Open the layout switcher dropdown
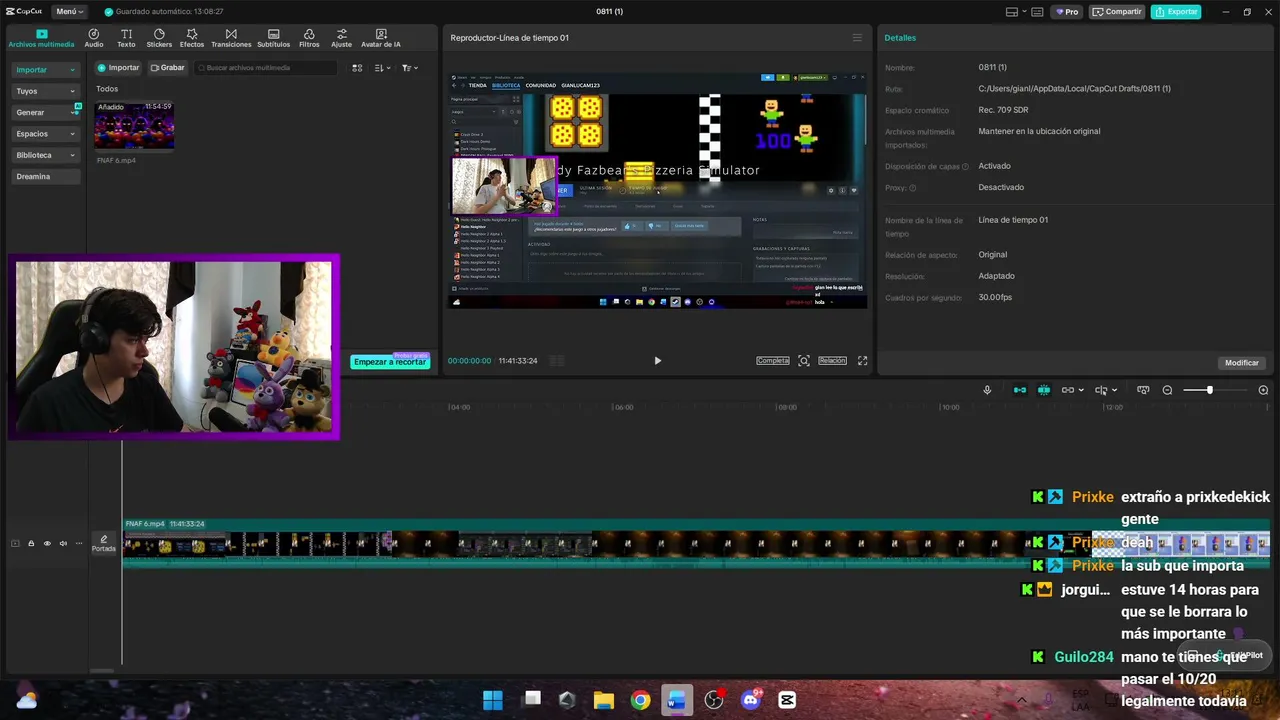 1015,12
